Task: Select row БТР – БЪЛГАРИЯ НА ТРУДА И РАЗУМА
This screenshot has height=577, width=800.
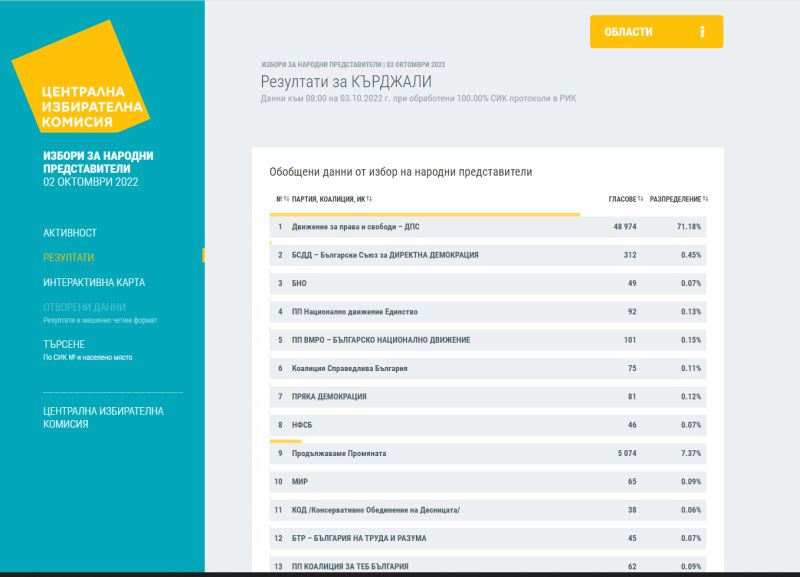Action: point(488,538)
